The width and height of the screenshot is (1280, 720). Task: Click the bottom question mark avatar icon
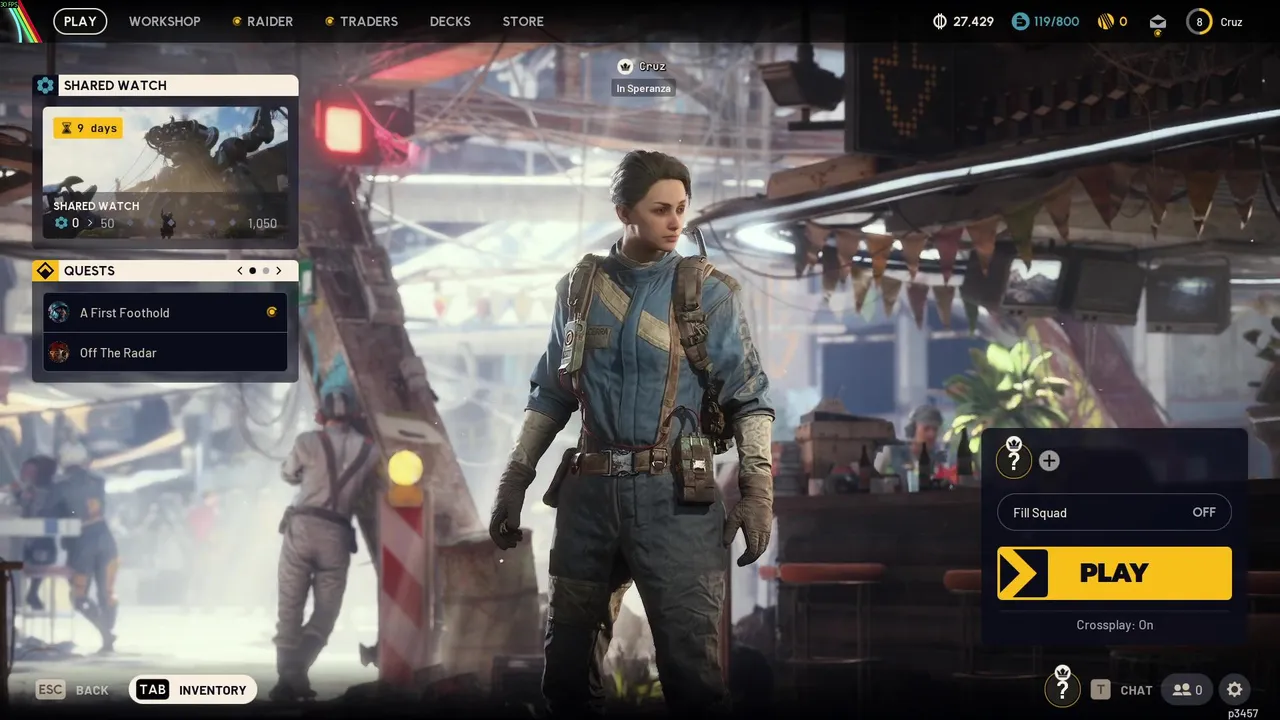coord(1062,687)
